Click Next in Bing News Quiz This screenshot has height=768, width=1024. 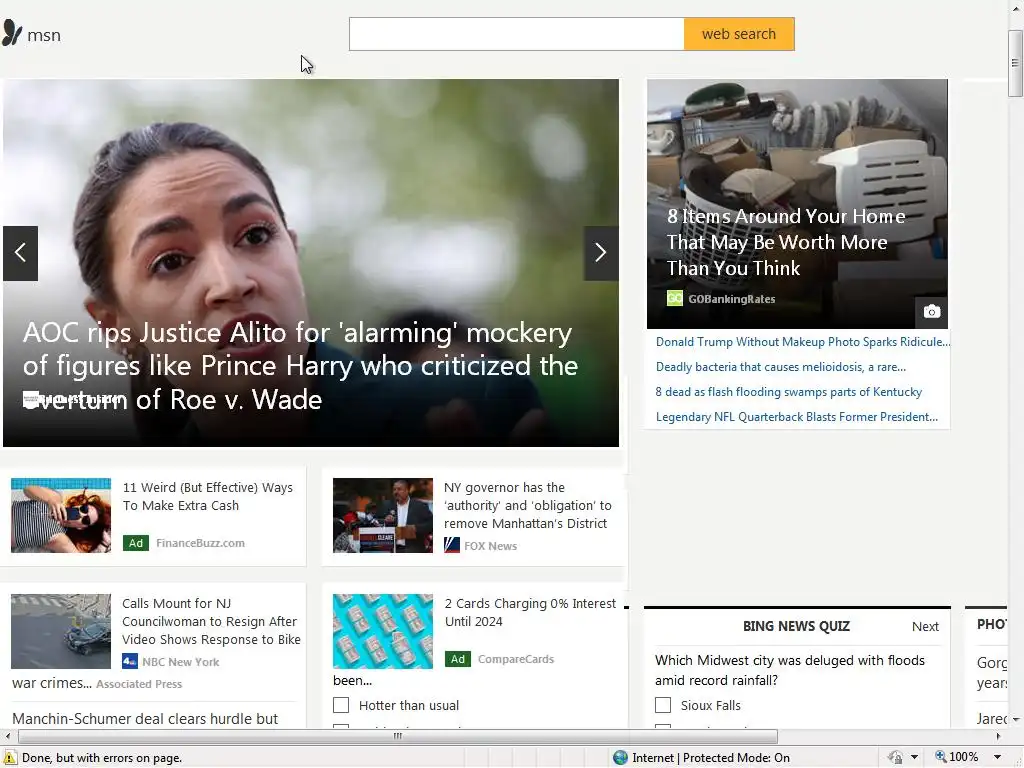click(x=925, y=626)
